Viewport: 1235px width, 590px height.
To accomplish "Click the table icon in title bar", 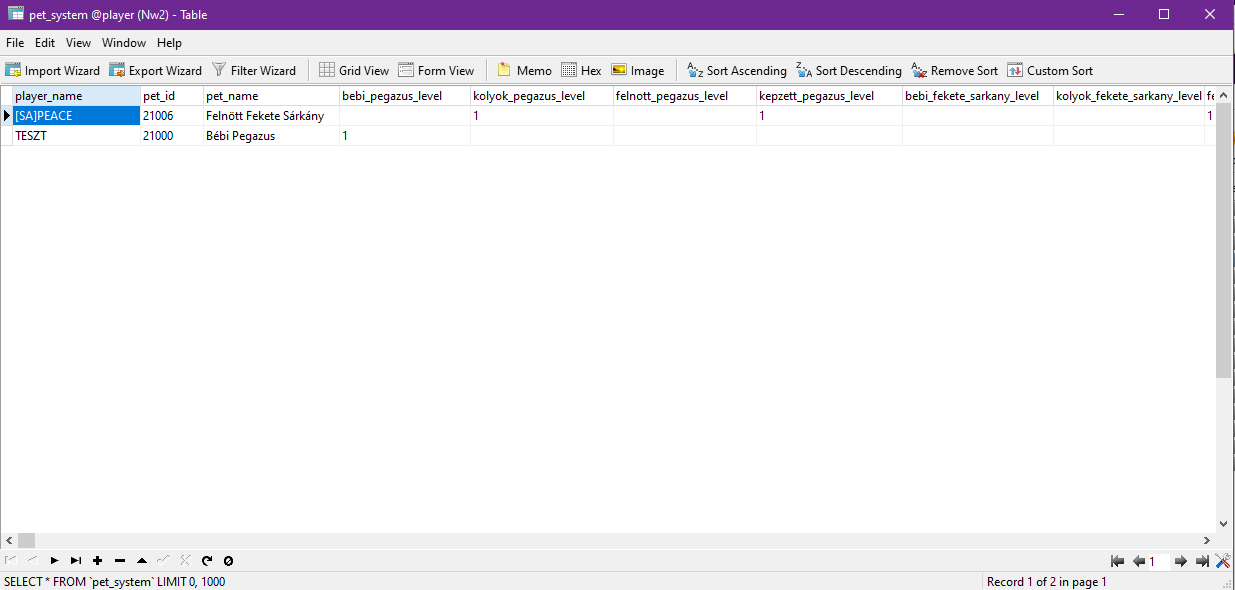I will pyautogui.click(x=16, y=14).
